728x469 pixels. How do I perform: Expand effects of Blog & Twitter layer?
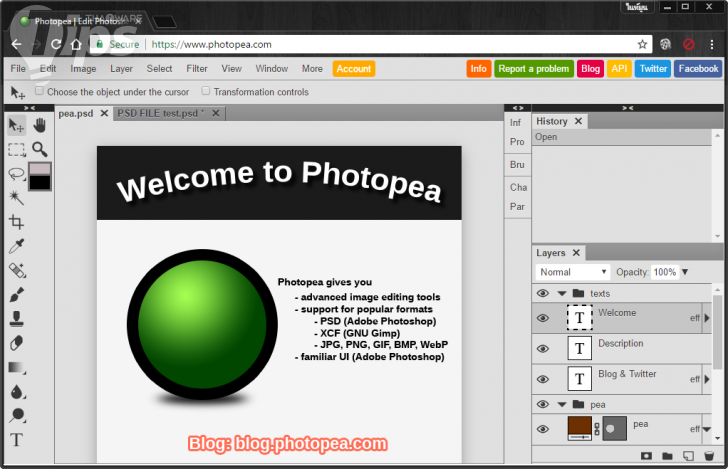point(707,379)
